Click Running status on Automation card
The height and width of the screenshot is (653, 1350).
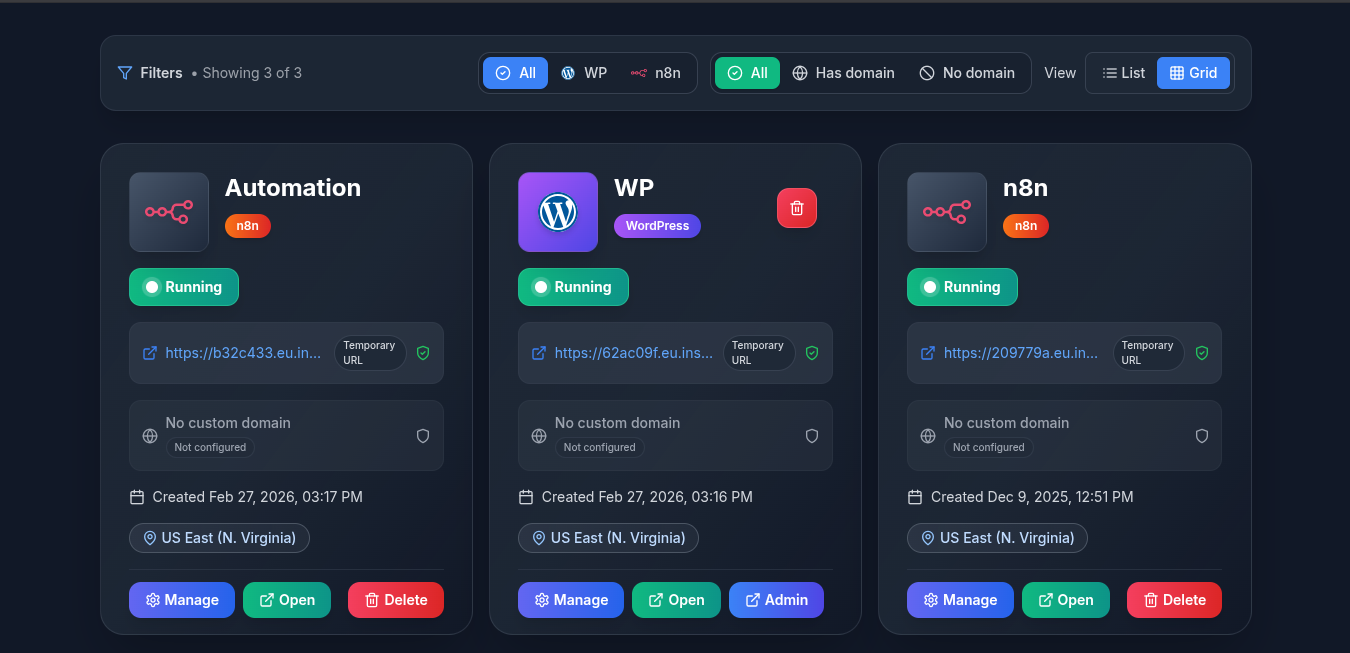pos(184,287)
